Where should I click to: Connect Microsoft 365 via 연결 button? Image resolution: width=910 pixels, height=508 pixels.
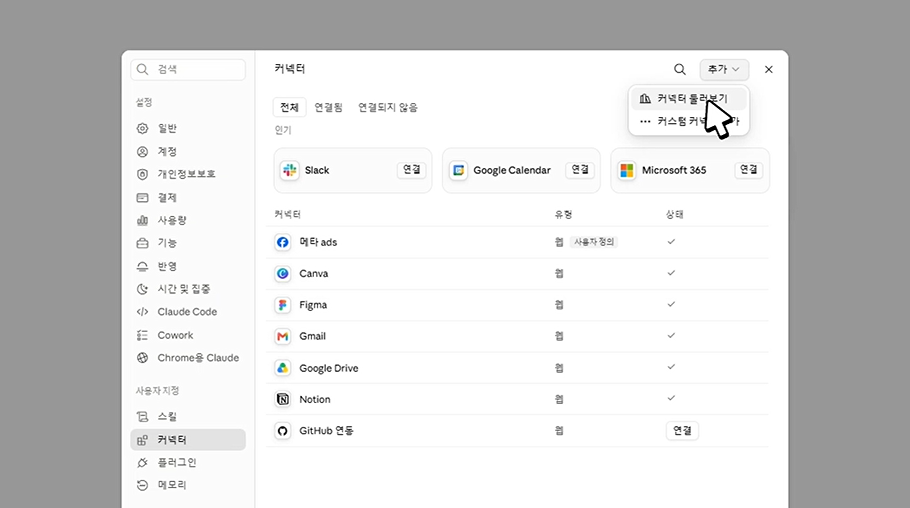pyautogui.click(x=749, y=170)
